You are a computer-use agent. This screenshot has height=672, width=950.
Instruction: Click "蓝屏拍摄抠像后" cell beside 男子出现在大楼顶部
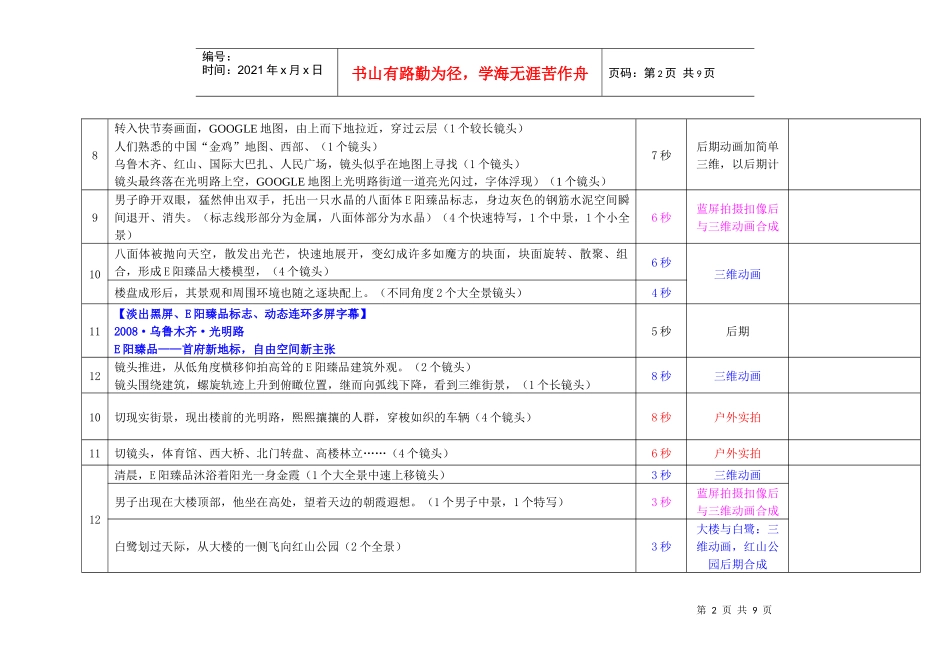737,502
